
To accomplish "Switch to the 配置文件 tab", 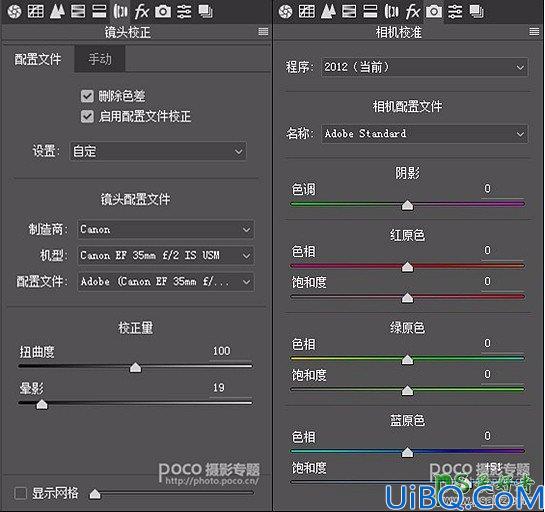I will point(38,59).
